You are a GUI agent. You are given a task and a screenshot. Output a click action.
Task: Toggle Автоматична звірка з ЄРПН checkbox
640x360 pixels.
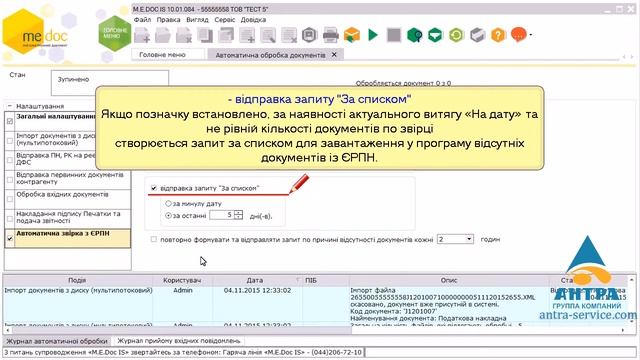point(10,238)
